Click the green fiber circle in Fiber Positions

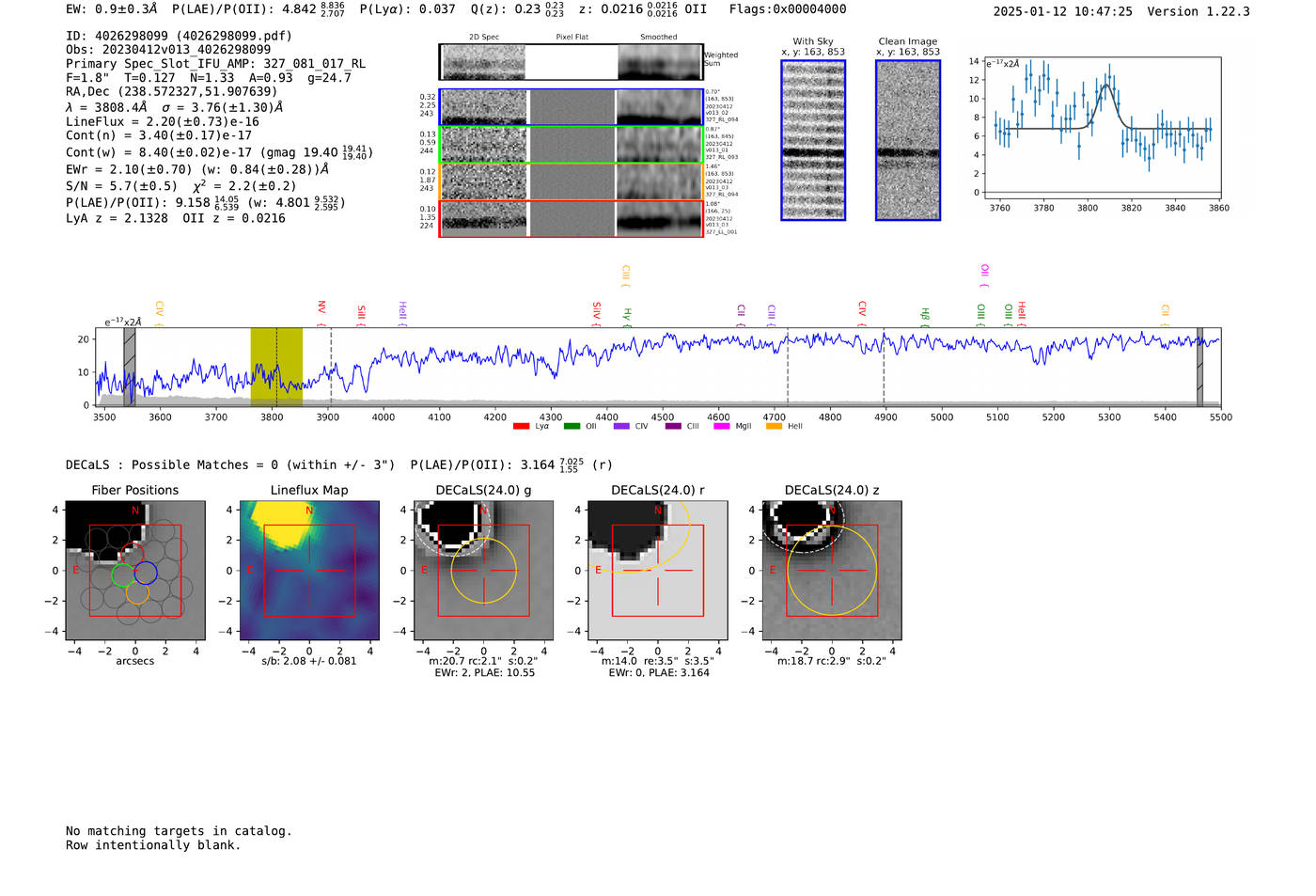pos(123,574)
